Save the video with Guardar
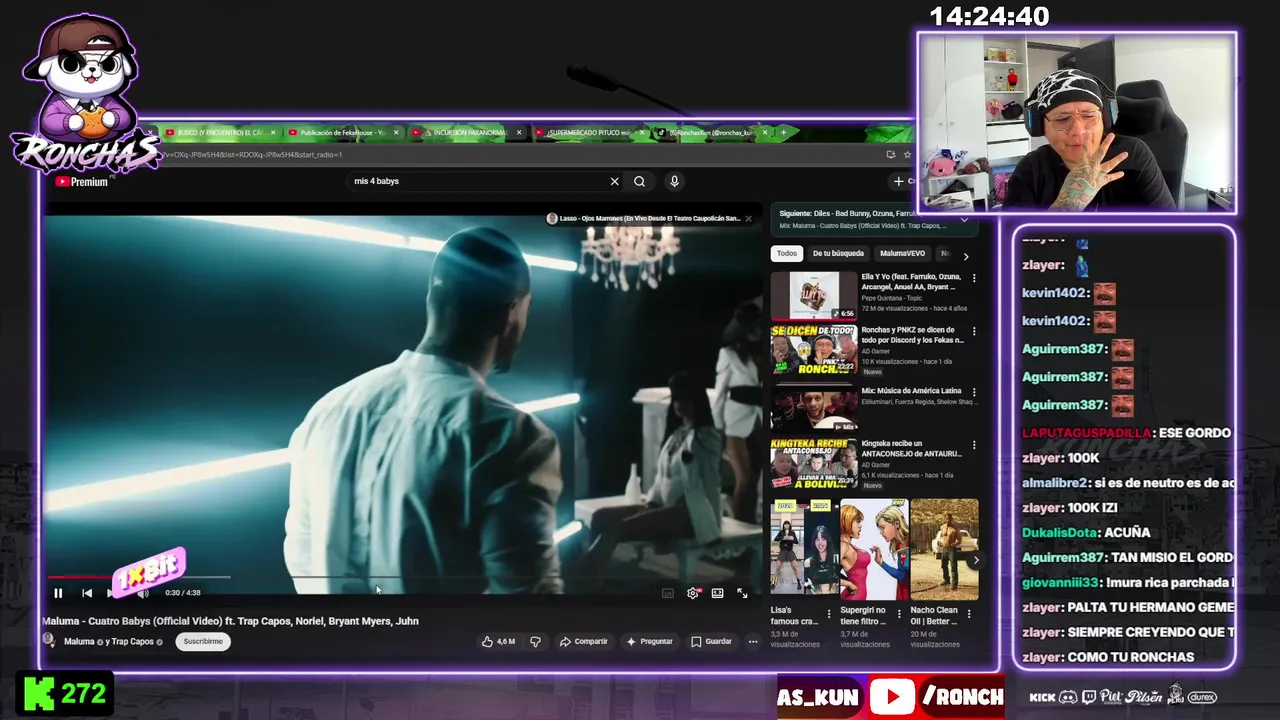The height and width of the screenshot is (720, 1280). [x=711, y=641]
